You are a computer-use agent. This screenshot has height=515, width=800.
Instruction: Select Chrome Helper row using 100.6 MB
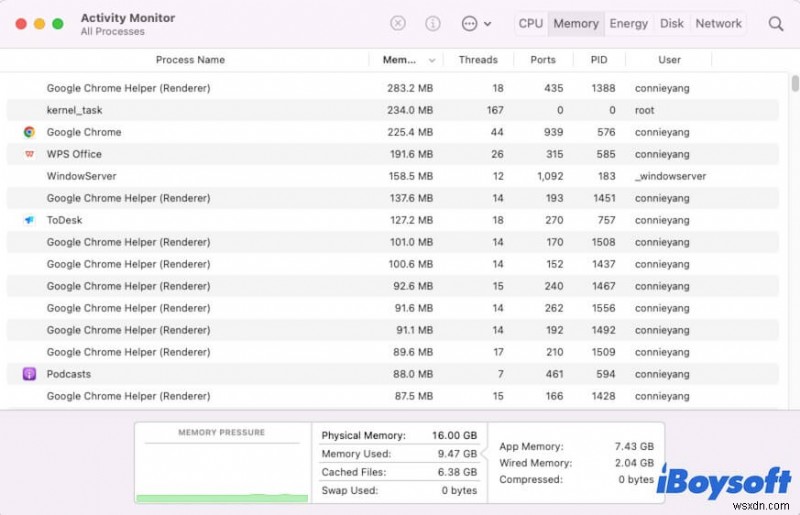pyautogui.click(x=392, y=264)
